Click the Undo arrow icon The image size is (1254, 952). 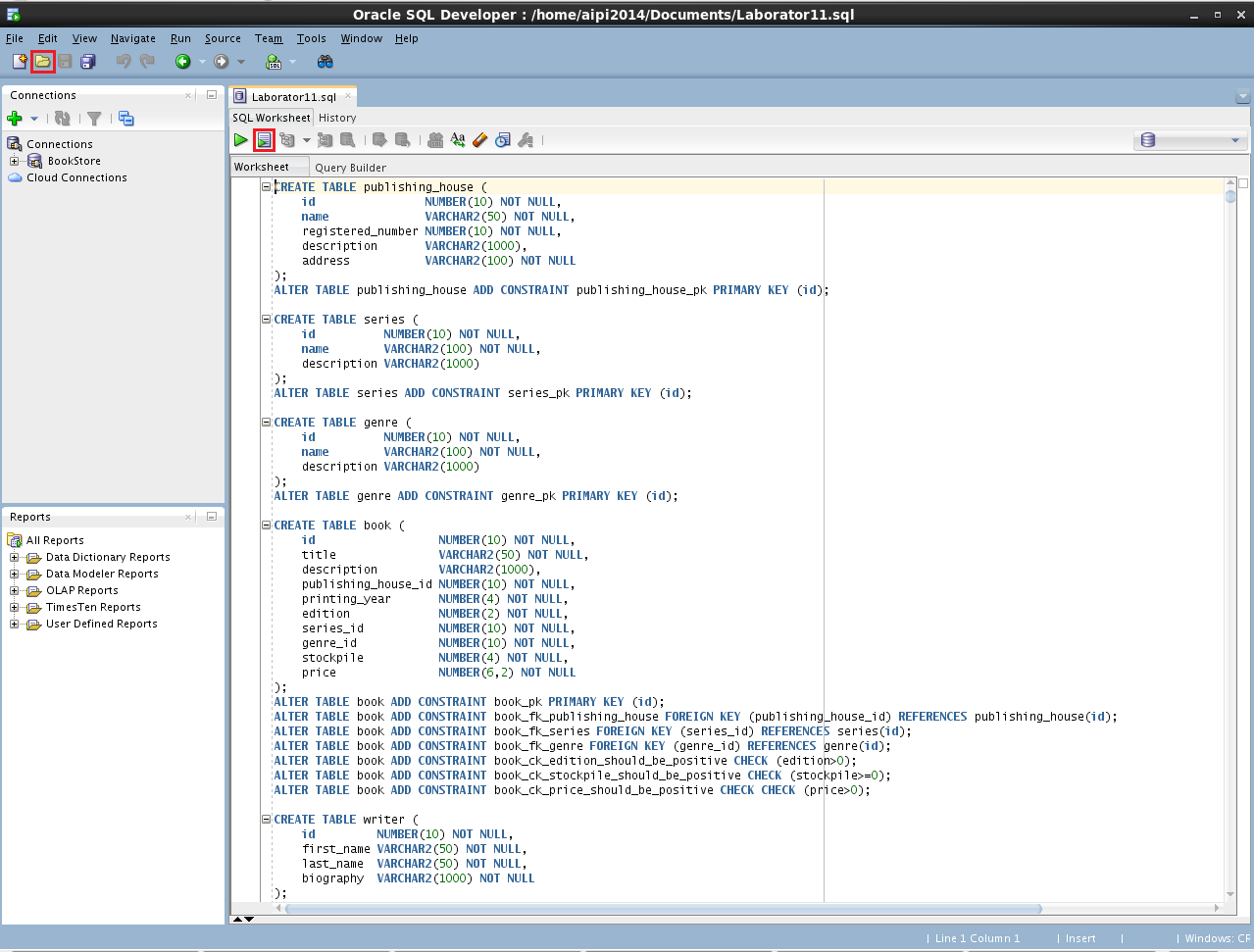pos(124,62)
